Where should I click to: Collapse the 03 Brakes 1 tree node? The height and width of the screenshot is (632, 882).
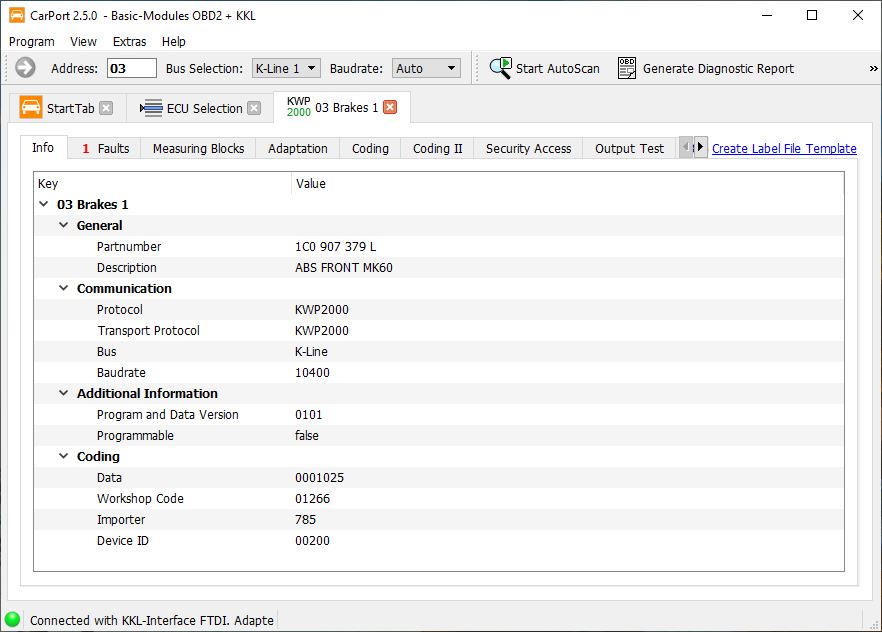click(x=44, y=204)
